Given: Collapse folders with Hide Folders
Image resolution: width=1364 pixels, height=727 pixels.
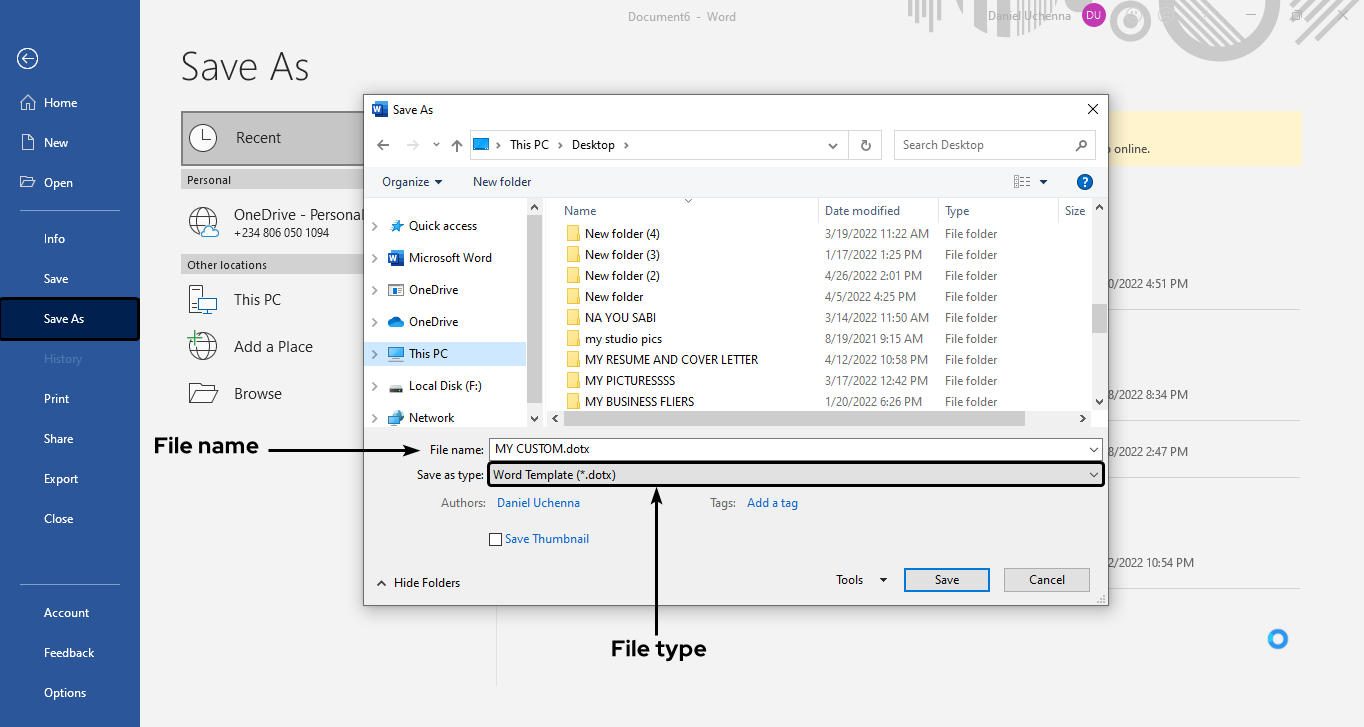Looking at the screenshot, I should click(418, 582).
